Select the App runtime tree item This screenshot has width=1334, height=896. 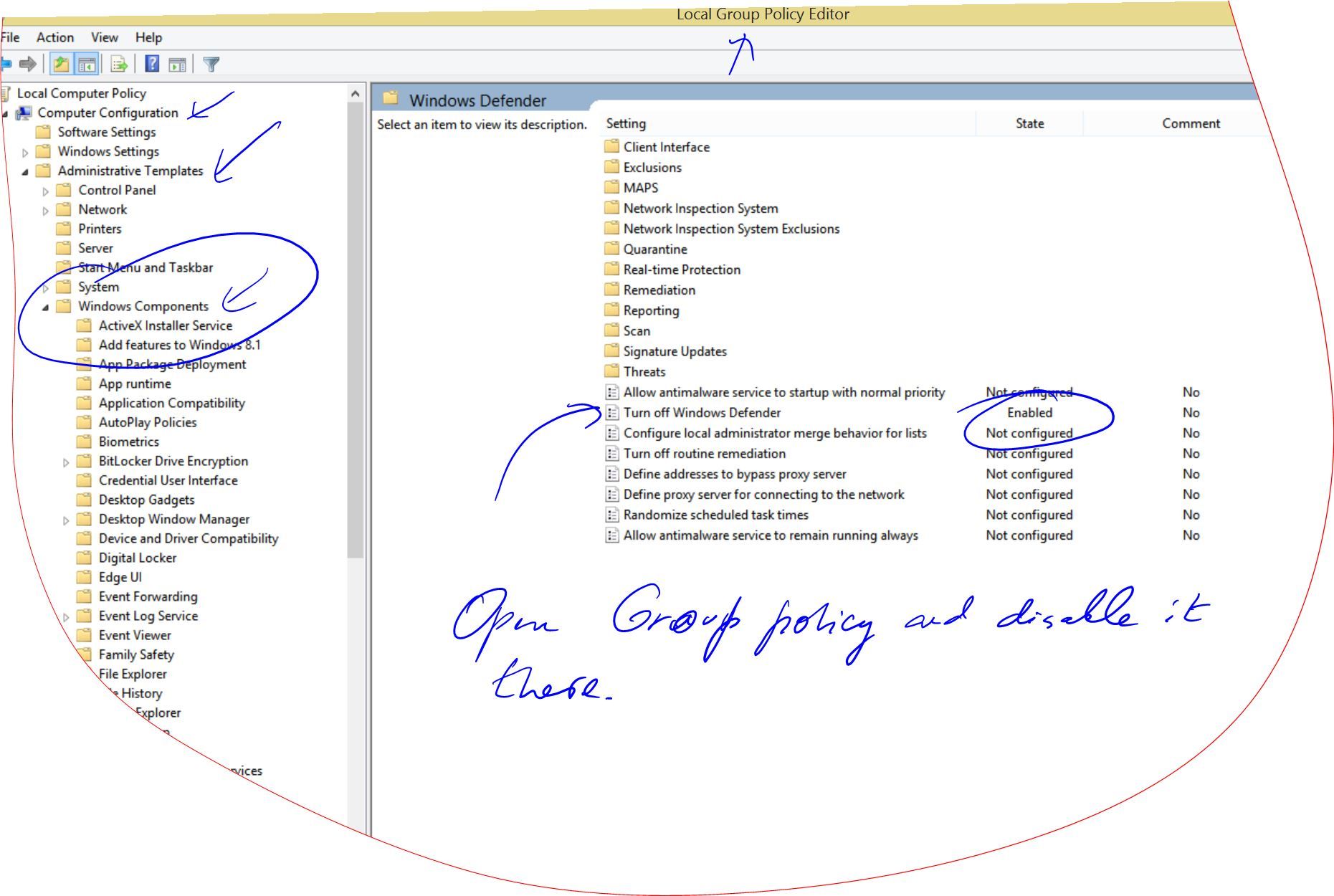click(135, 383)
